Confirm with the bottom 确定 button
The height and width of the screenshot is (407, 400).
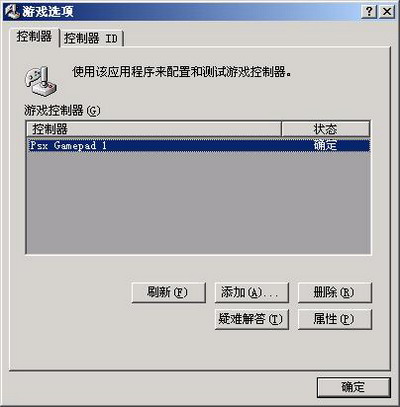click(353, 387)
